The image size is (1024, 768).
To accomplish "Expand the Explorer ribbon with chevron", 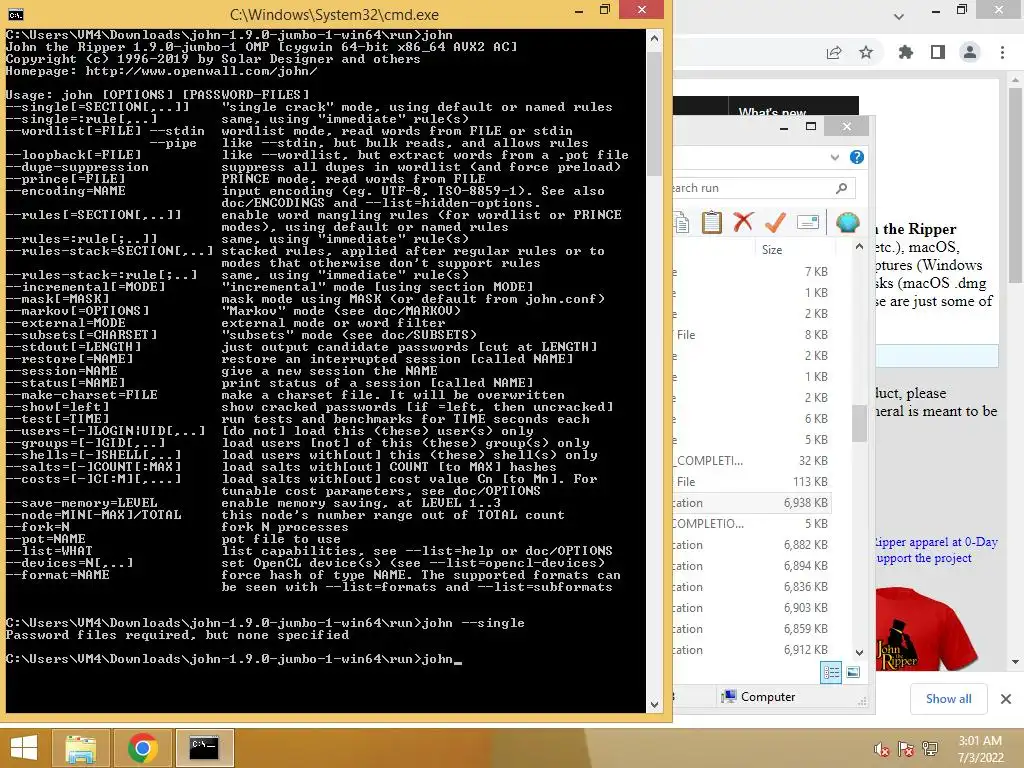I will coord(835,157).
